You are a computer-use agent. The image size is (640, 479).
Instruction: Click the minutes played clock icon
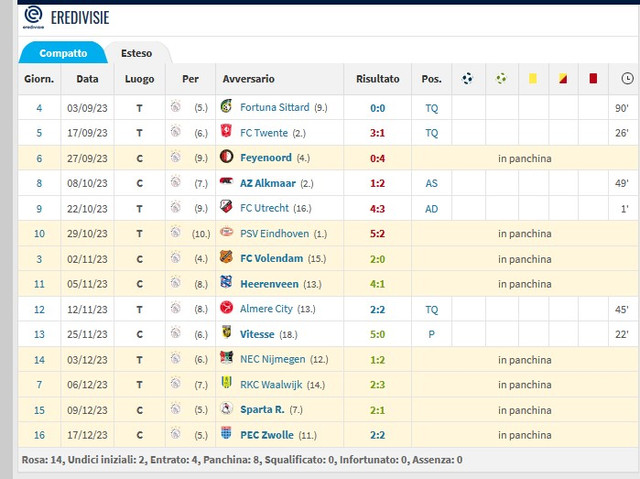pos(627,78)
